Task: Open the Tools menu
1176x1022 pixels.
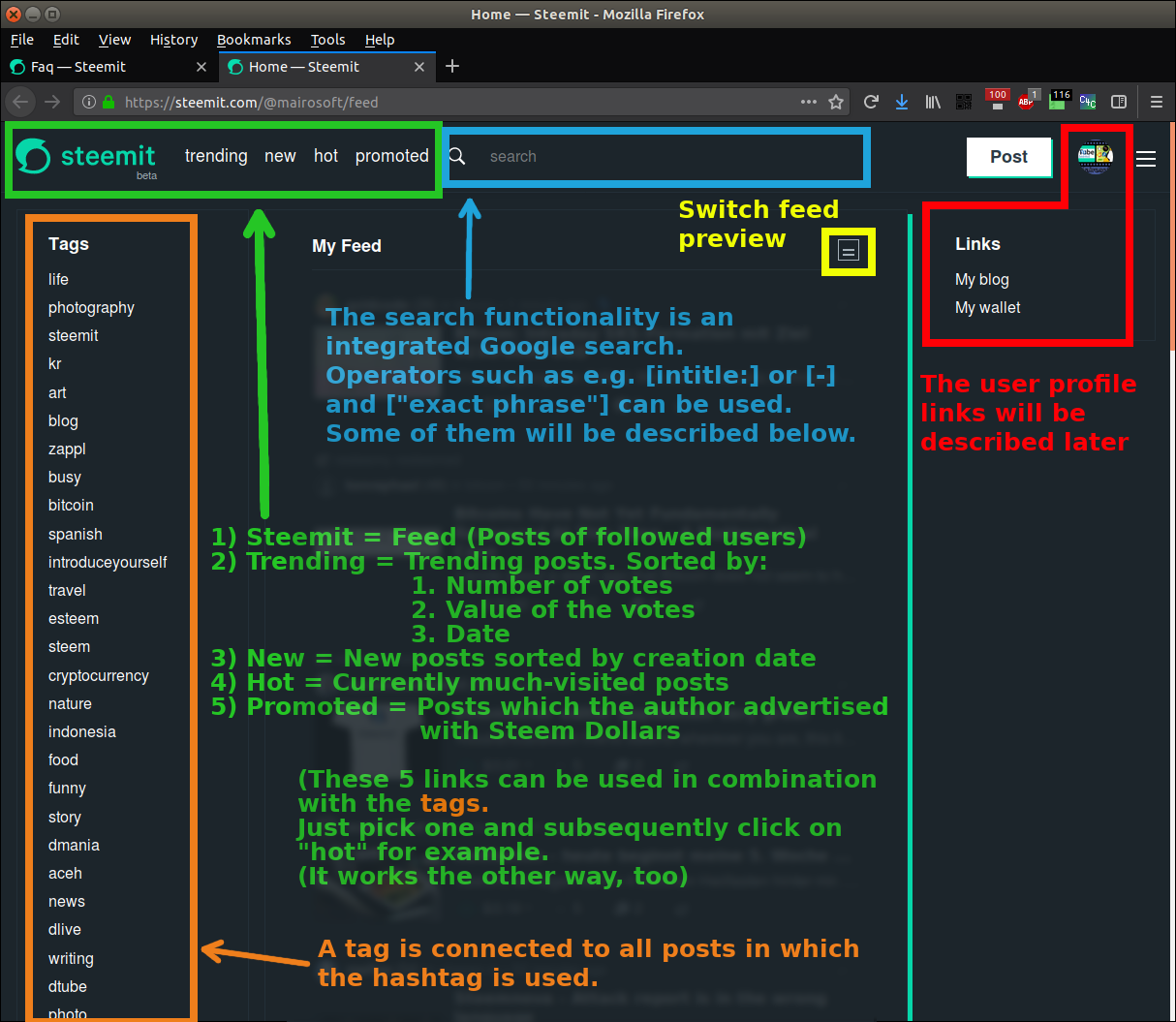Action: click(x=327, y=40)
